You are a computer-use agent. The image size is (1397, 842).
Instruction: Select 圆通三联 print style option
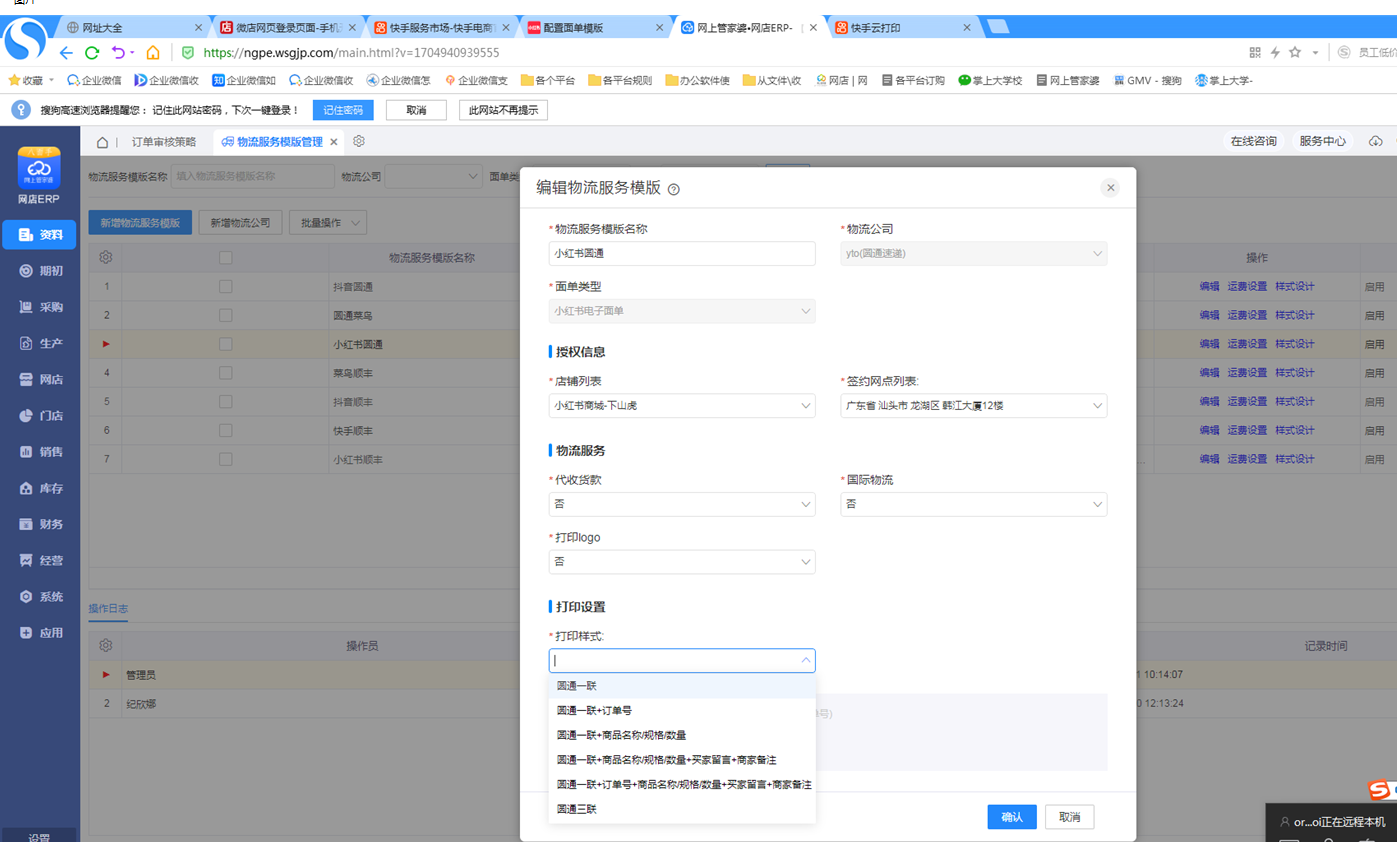coord(682,809)
